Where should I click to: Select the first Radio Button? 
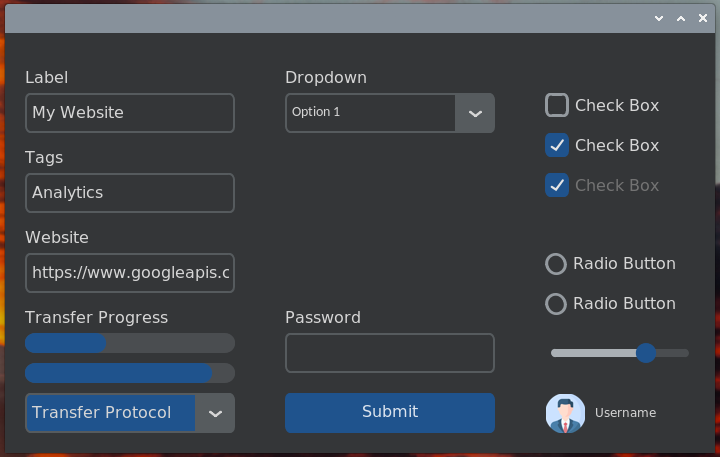[556, 264]
